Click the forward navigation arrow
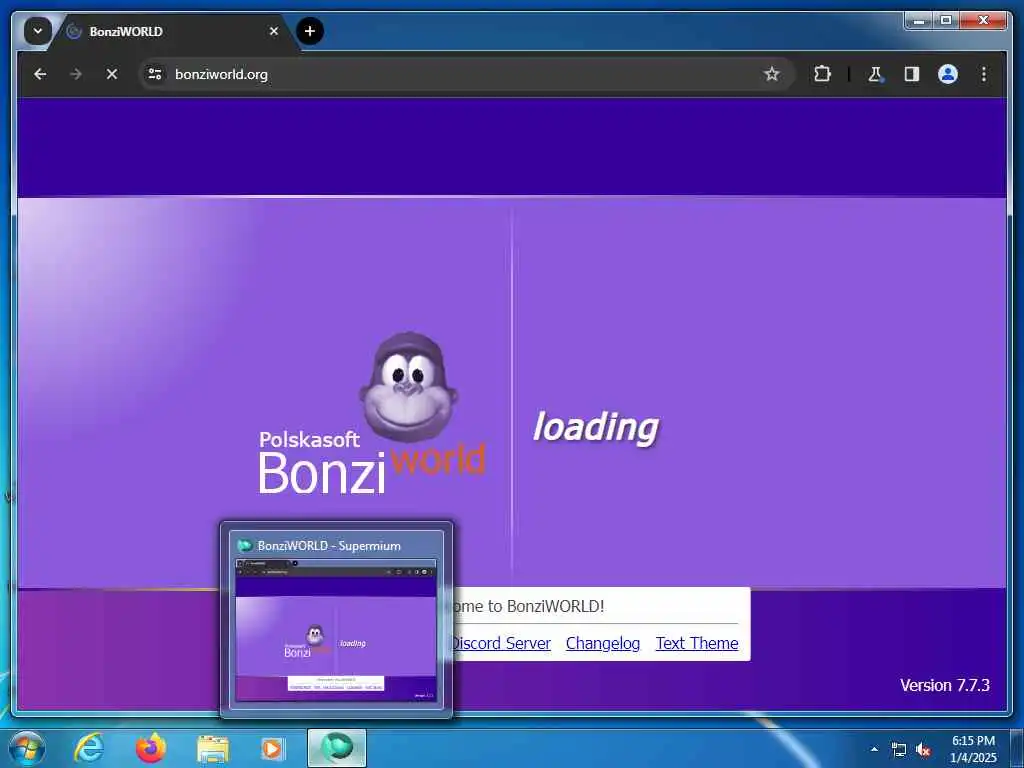The width and height of the screenshot is (1024, 768). click(76, 74)
